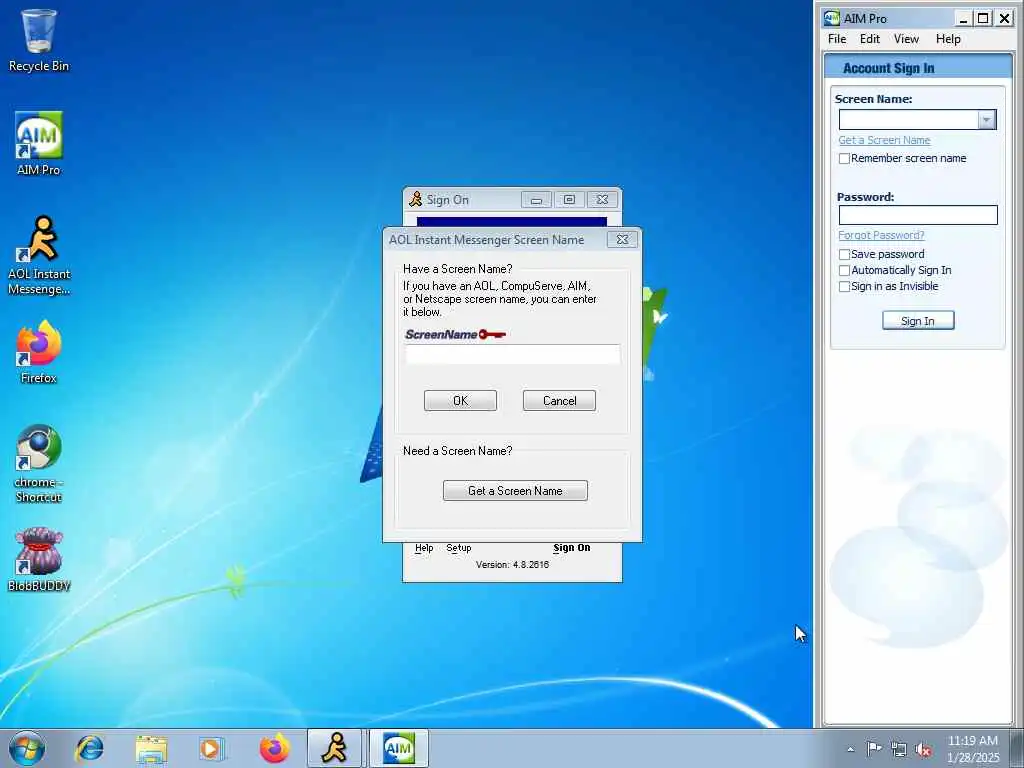Viewport: 1024px width, 768px height.
Task: Expand the Screen Name dropdown in AIM Pro
Action: point(986,120)
